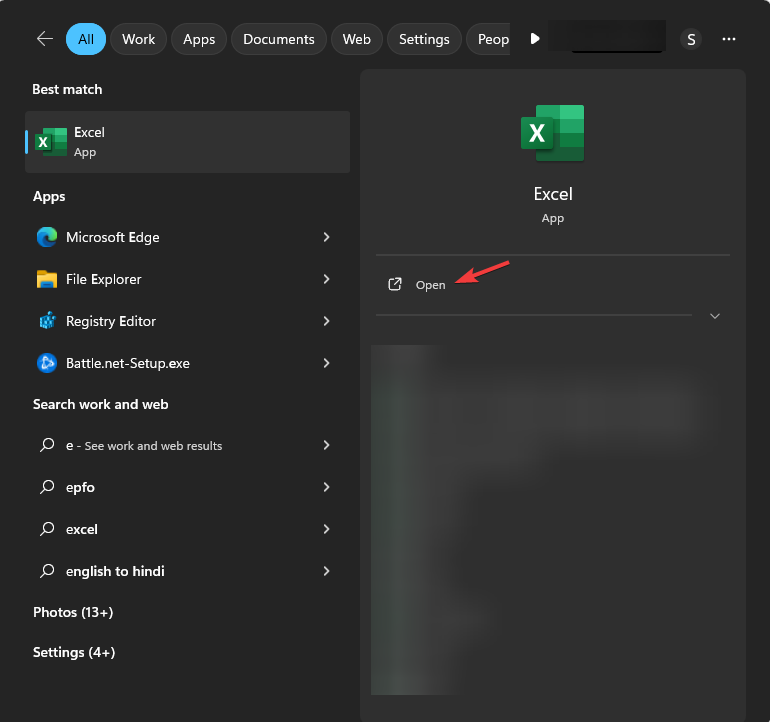Screen dimensions: 770x722
Task: Open the three-dot more options menu
Action: pos(729,39)
